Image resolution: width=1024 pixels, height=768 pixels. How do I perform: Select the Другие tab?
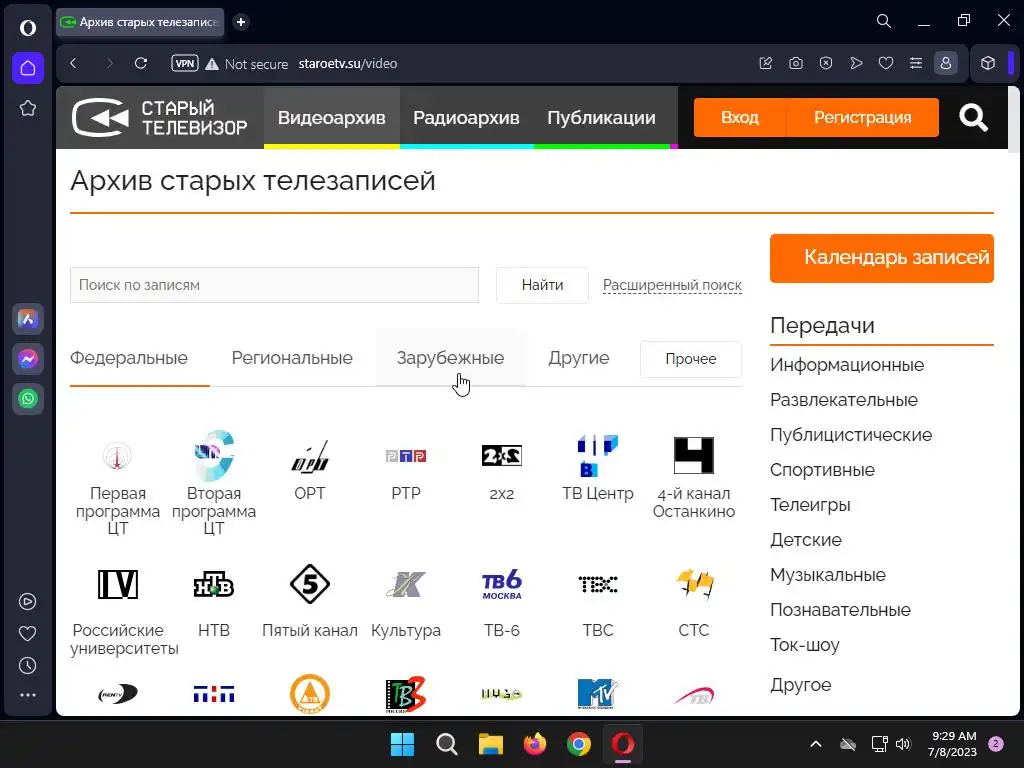(579, 358)
